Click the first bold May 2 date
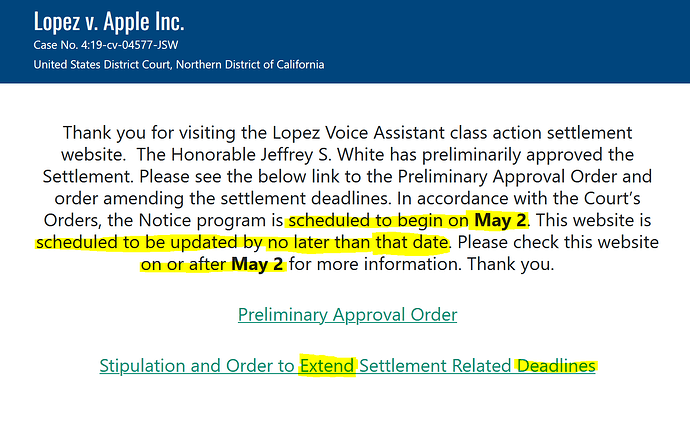This screenshot has width=690, height=432. (x=500, y=220)
